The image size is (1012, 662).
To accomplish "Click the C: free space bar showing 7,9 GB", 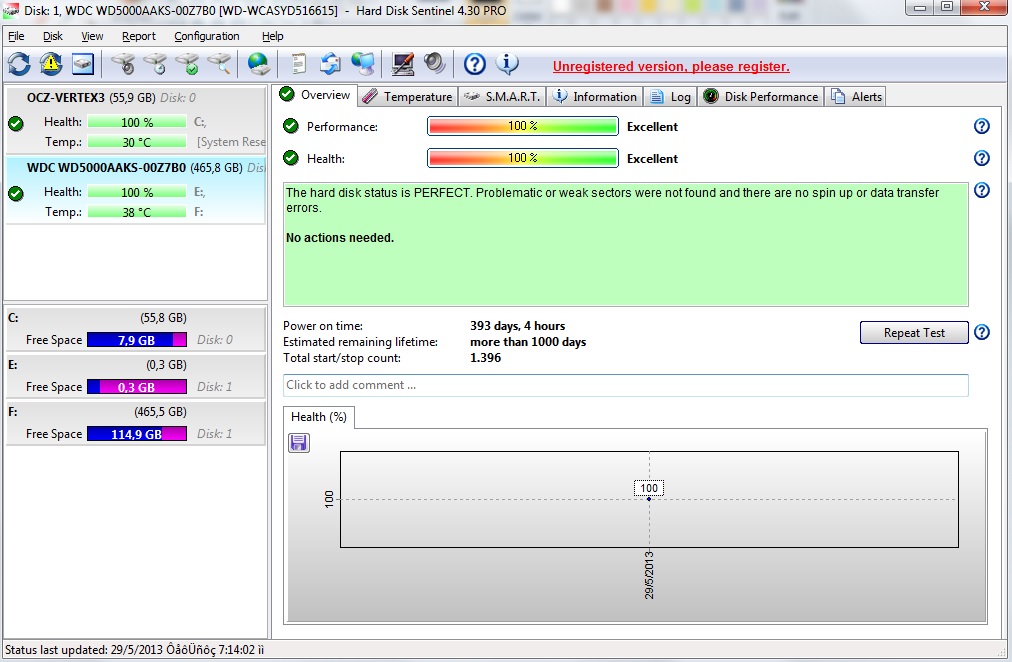I will (x=137, y=340).
